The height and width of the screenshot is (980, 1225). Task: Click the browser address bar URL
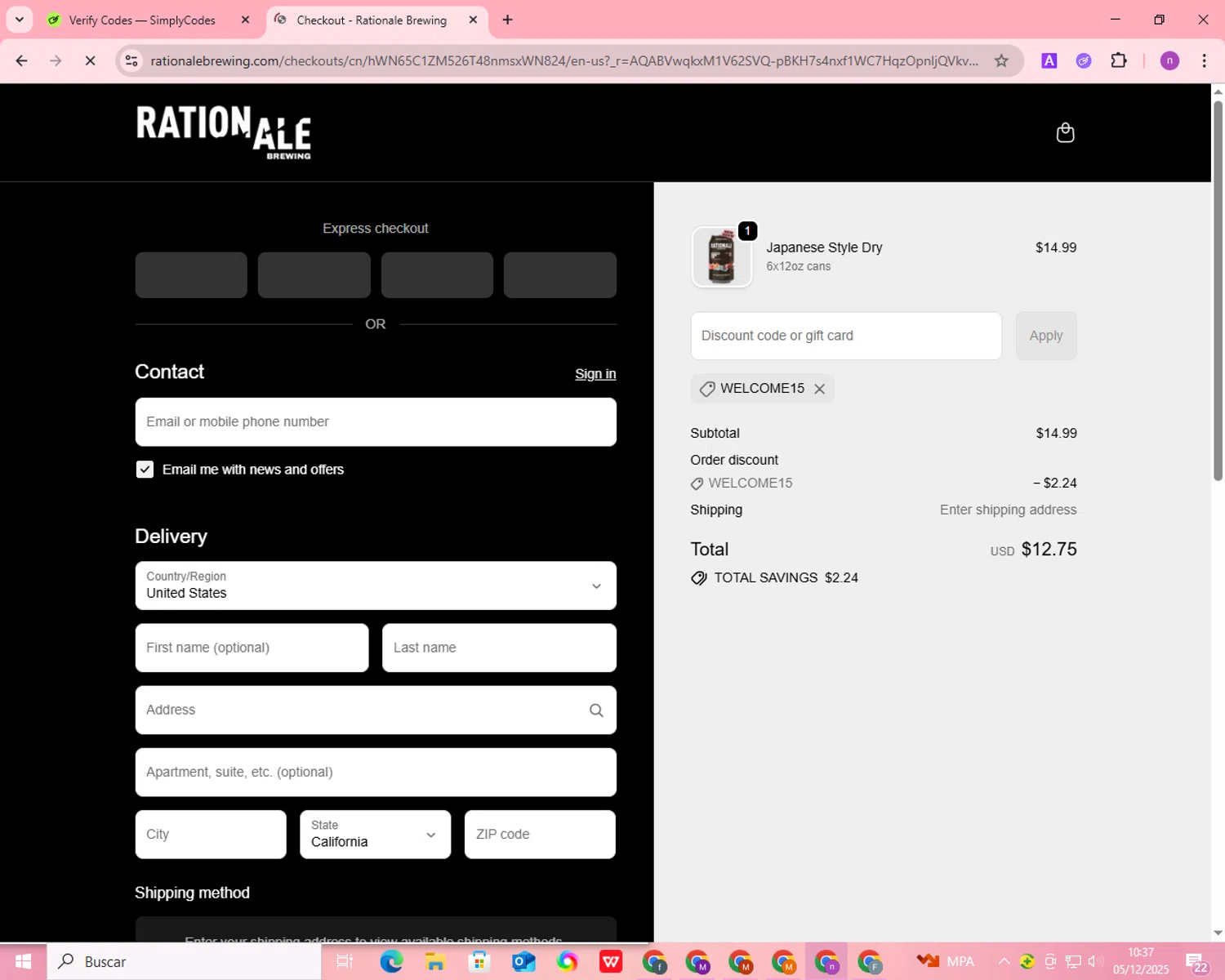coord(564,60)
